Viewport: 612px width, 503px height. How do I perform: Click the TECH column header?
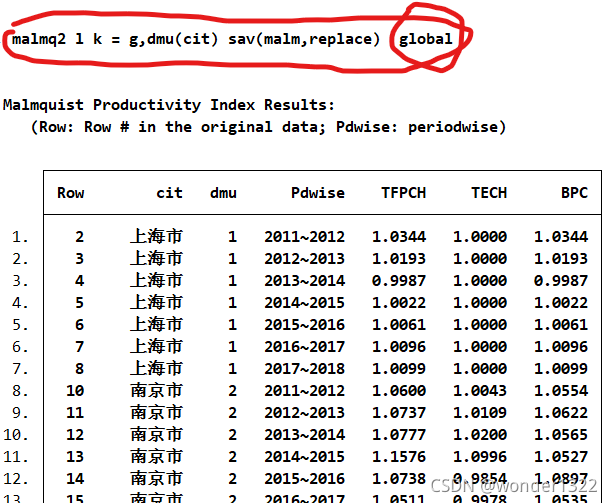tap(489, 193)
